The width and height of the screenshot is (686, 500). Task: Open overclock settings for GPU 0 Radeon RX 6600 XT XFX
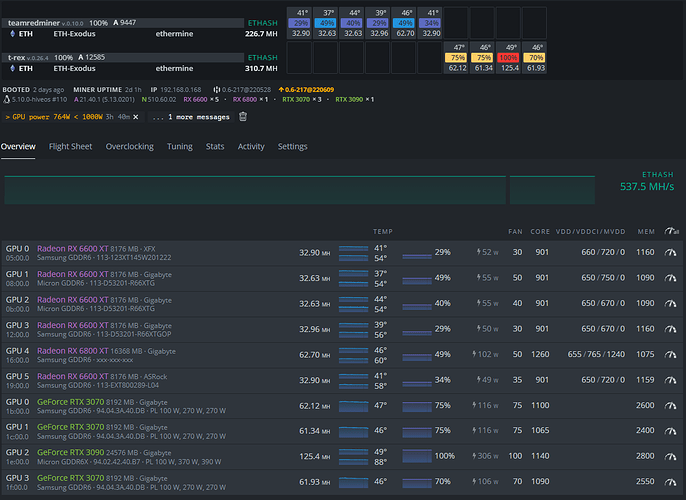coord(670,252)
